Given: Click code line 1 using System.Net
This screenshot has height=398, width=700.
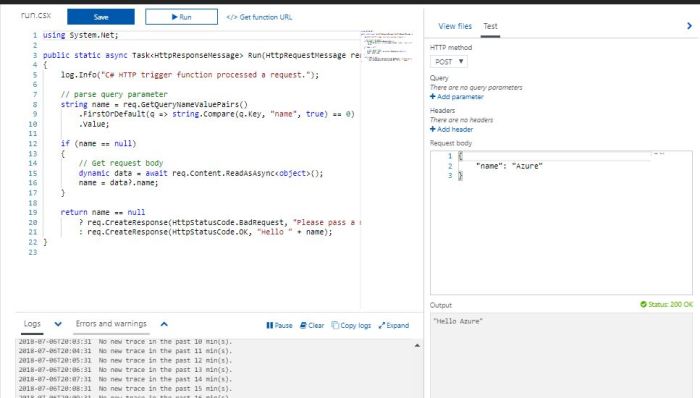Looking at the screenshot, I should coord(81,35).
